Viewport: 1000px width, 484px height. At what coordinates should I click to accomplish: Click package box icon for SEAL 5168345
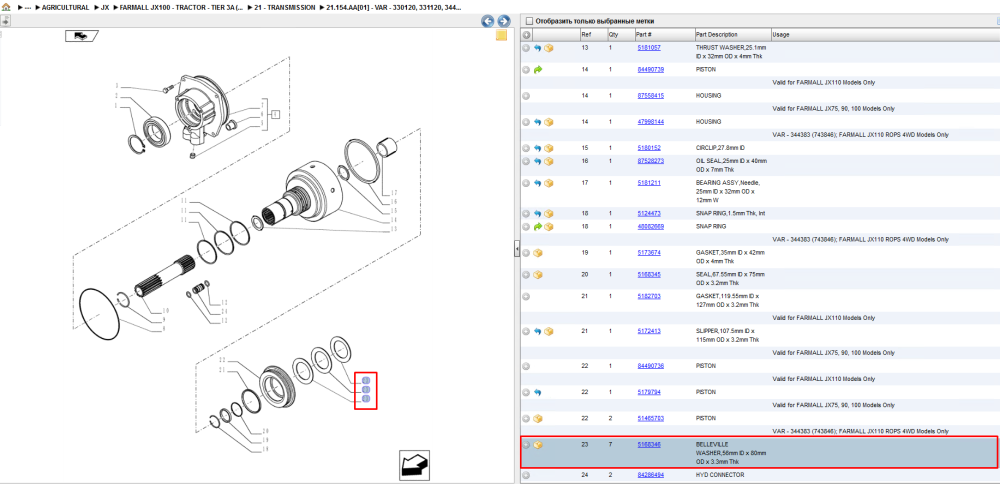[x=538, y=275]
